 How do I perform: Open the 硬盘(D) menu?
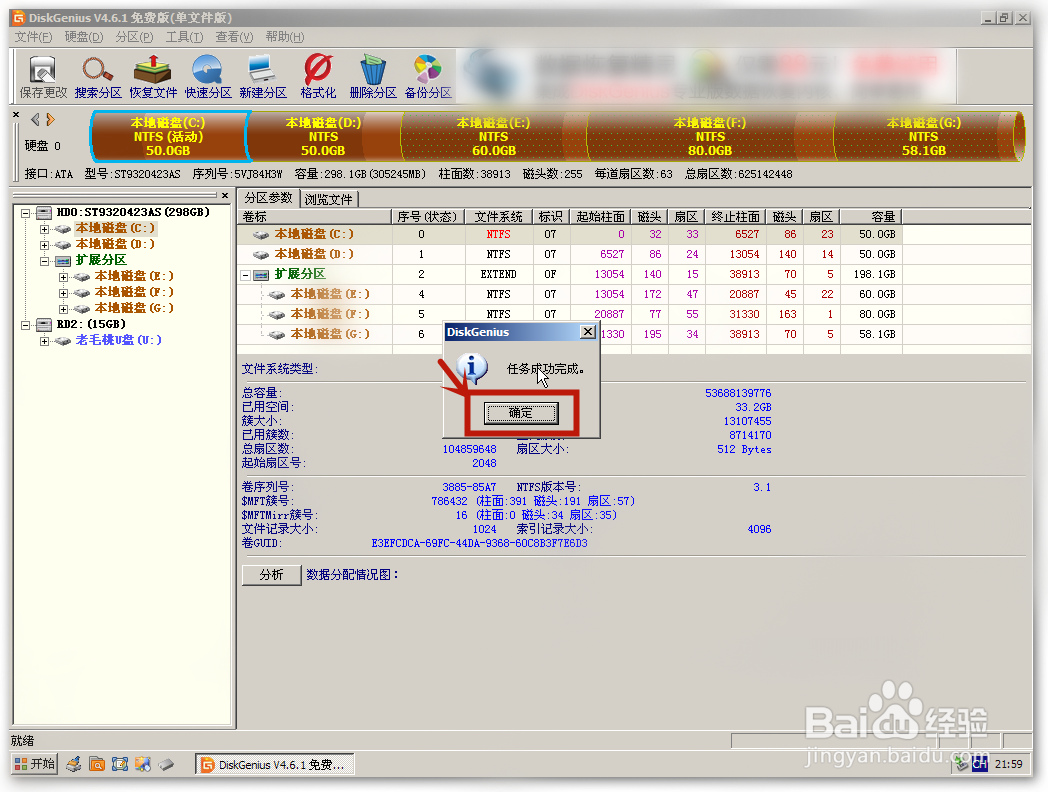pos(84,37)
